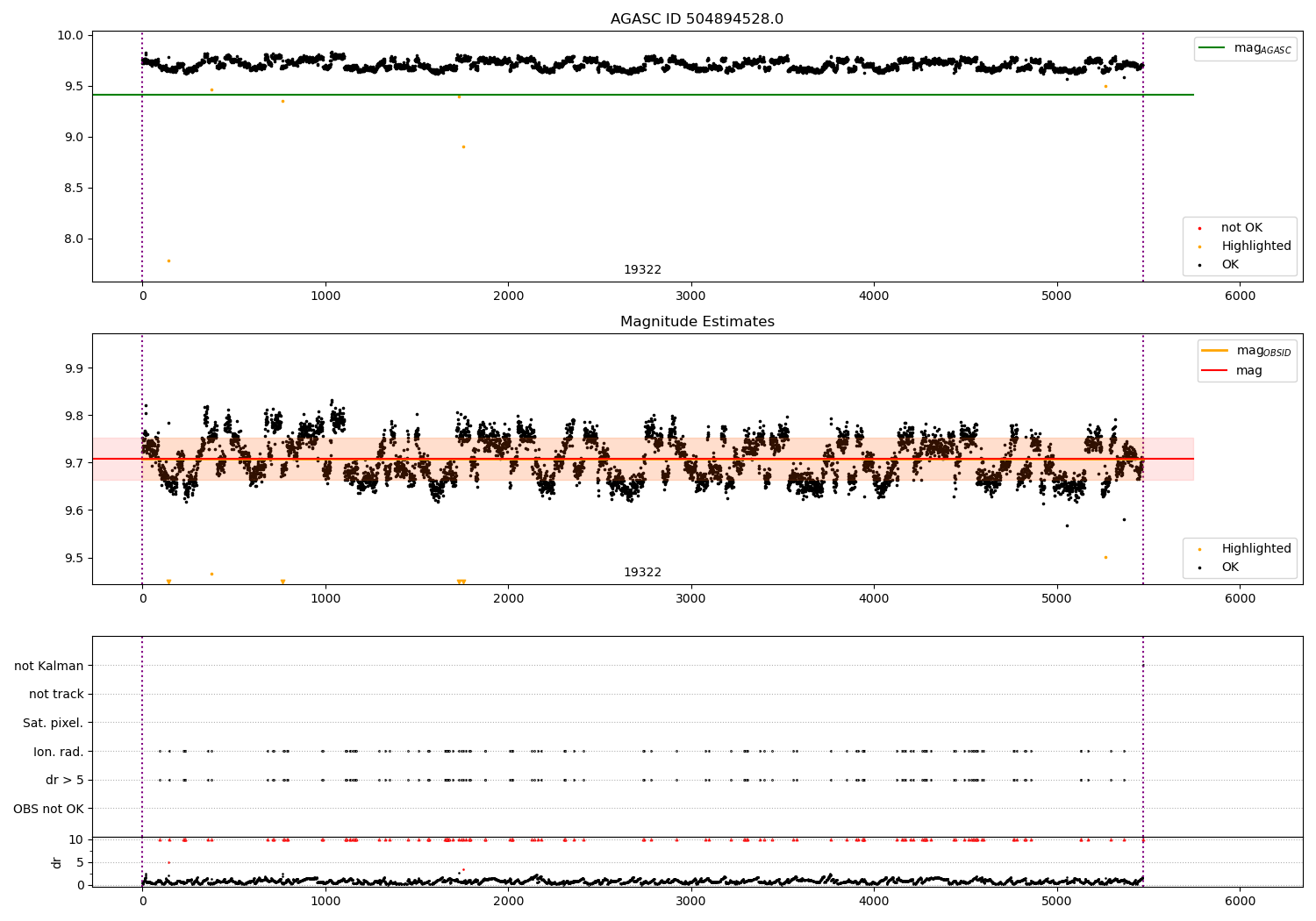Click 'Highlighted' in the AGASC plot legend

(x=1256, y=246)
